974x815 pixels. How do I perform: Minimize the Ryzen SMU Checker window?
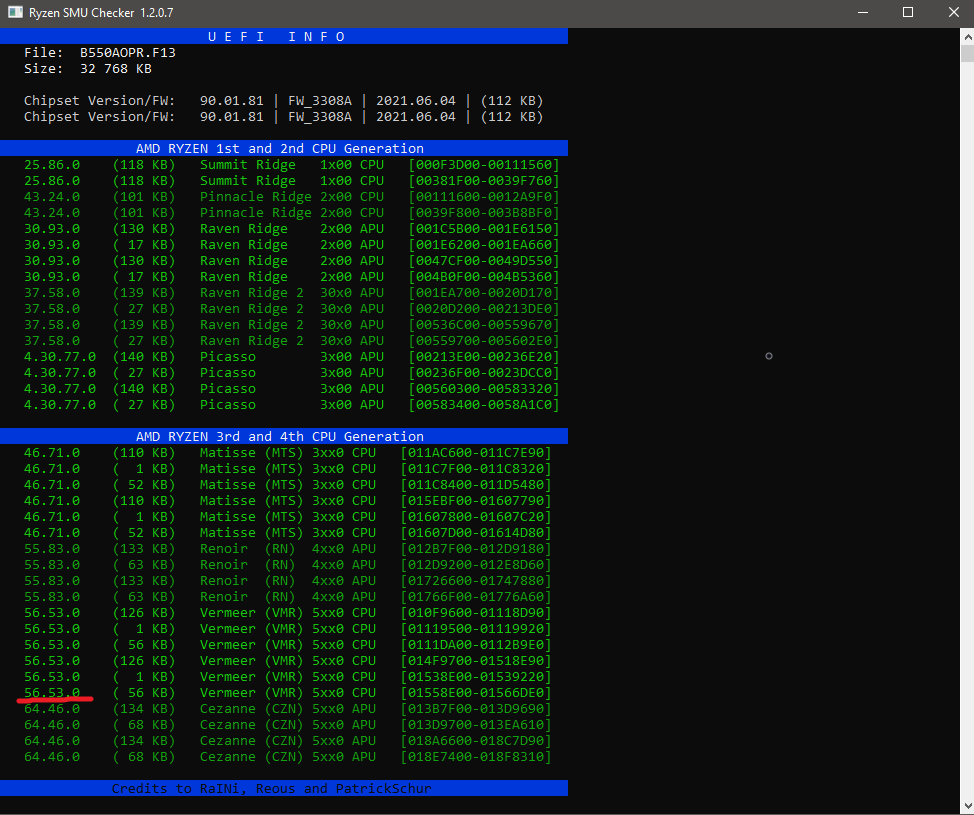[863, 12]
